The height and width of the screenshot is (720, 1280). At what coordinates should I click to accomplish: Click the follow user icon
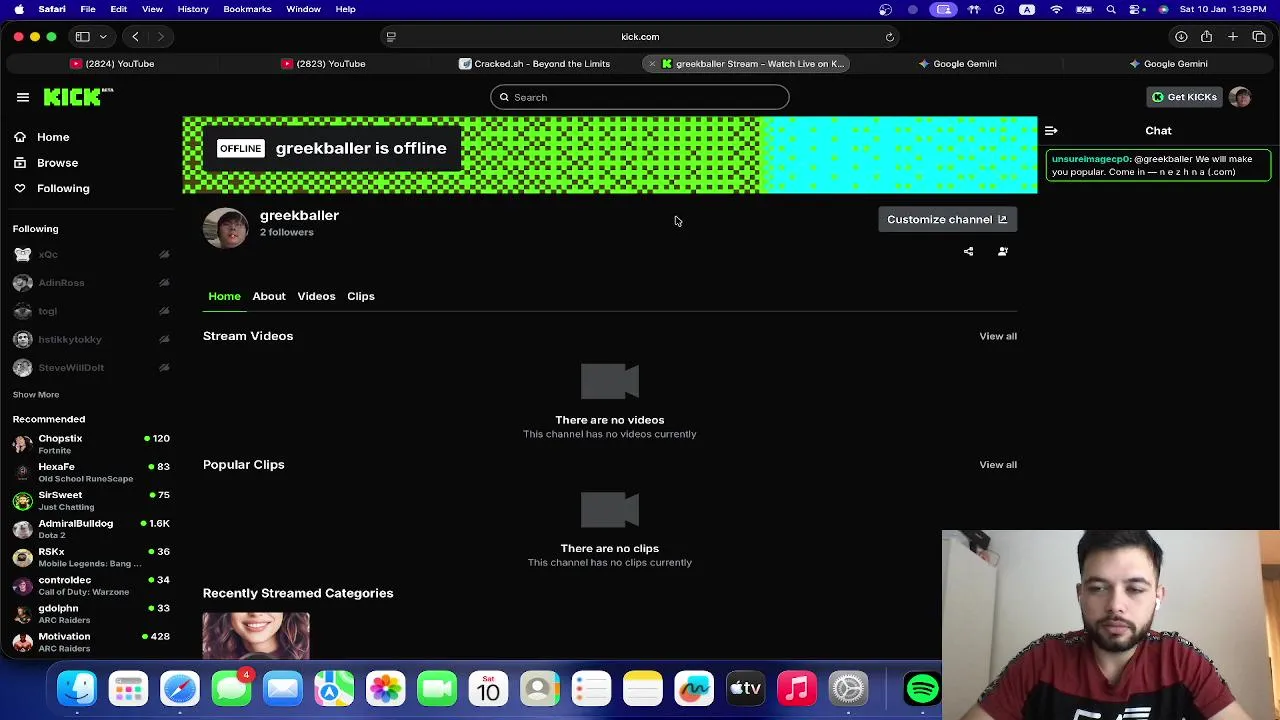[x=1003, y=252]
